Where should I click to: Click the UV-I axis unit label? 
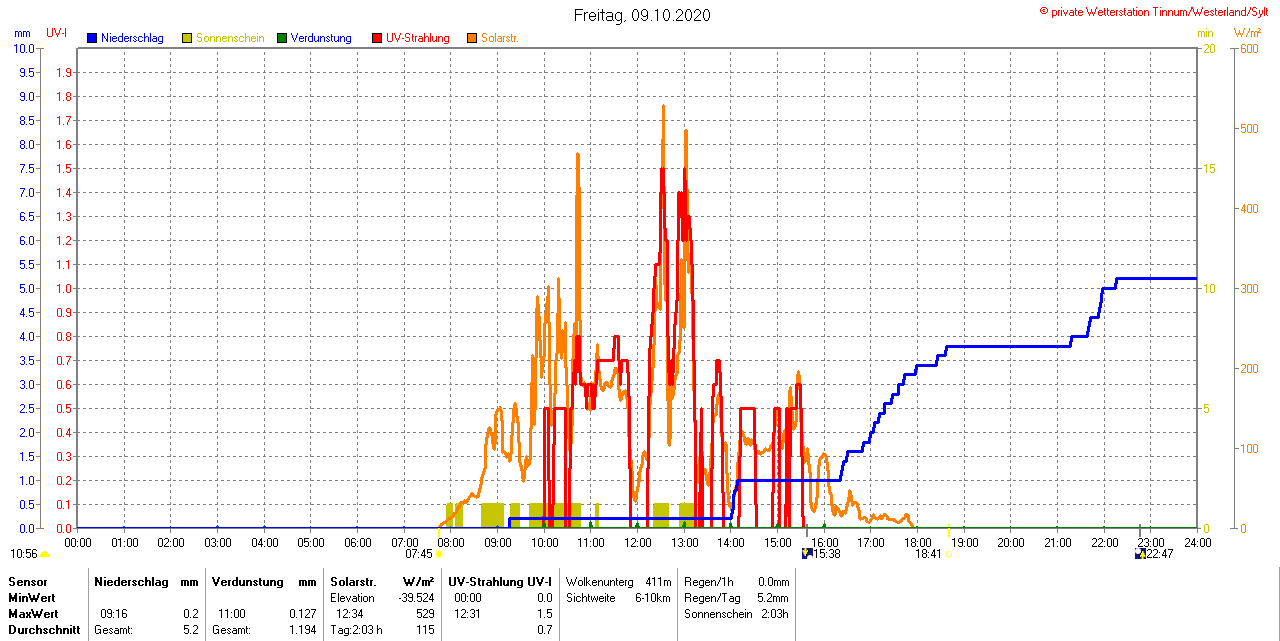pos(57,34)
